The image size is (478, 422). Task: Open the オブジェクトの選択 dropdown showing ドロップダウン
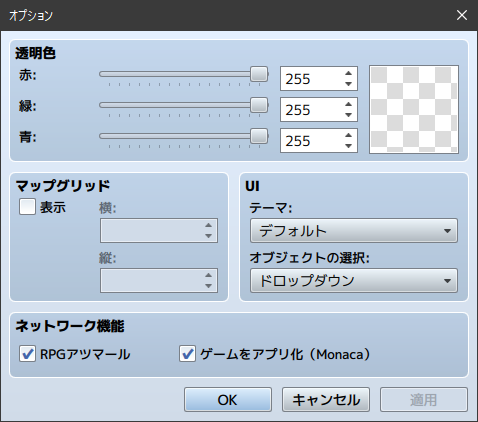(x=354, y=281)
